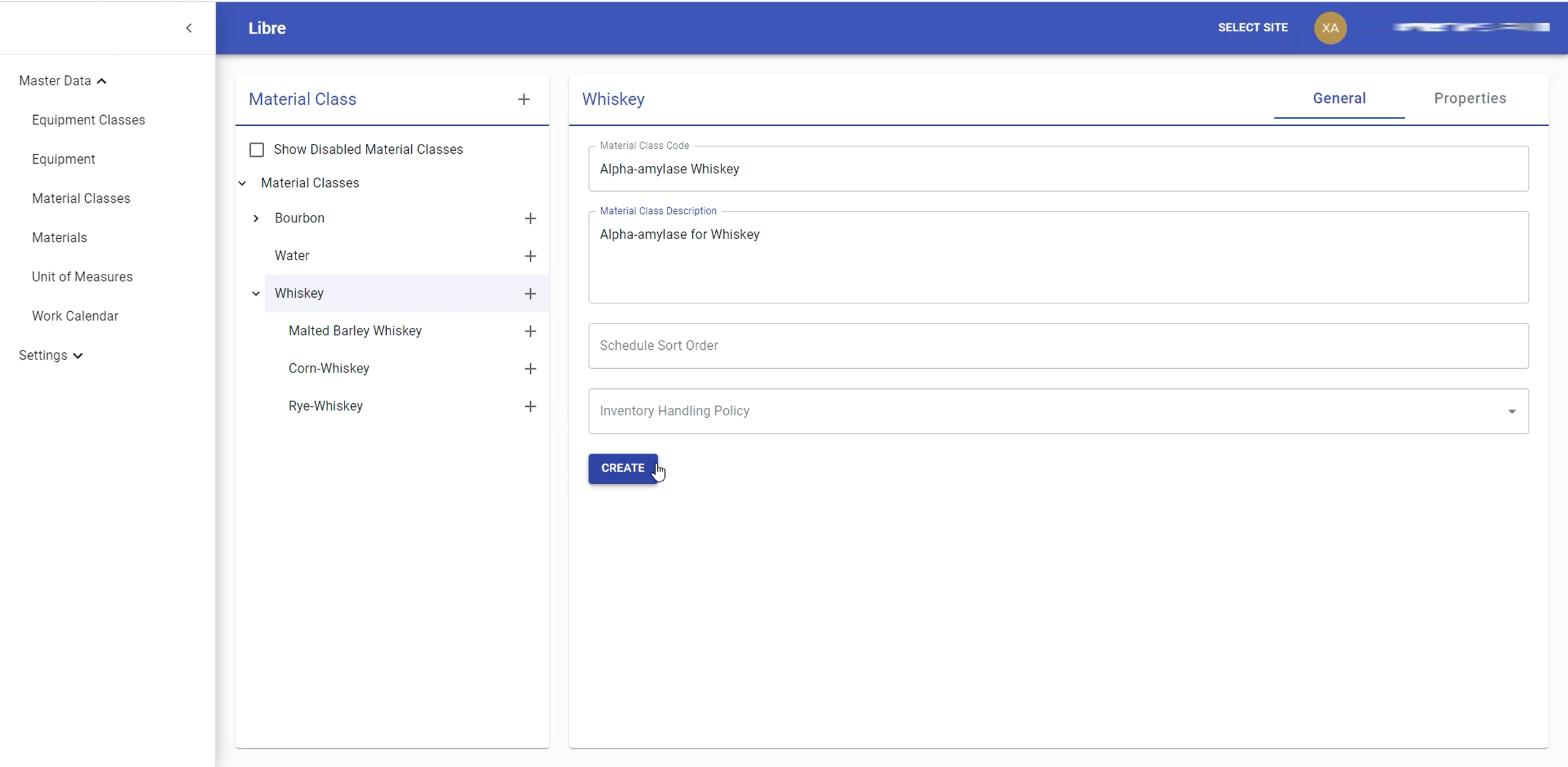This screenshot has width=1568, height=767.
Task: Click the add icon next to Malted Barley Whiskey
Action: point(530,330)
